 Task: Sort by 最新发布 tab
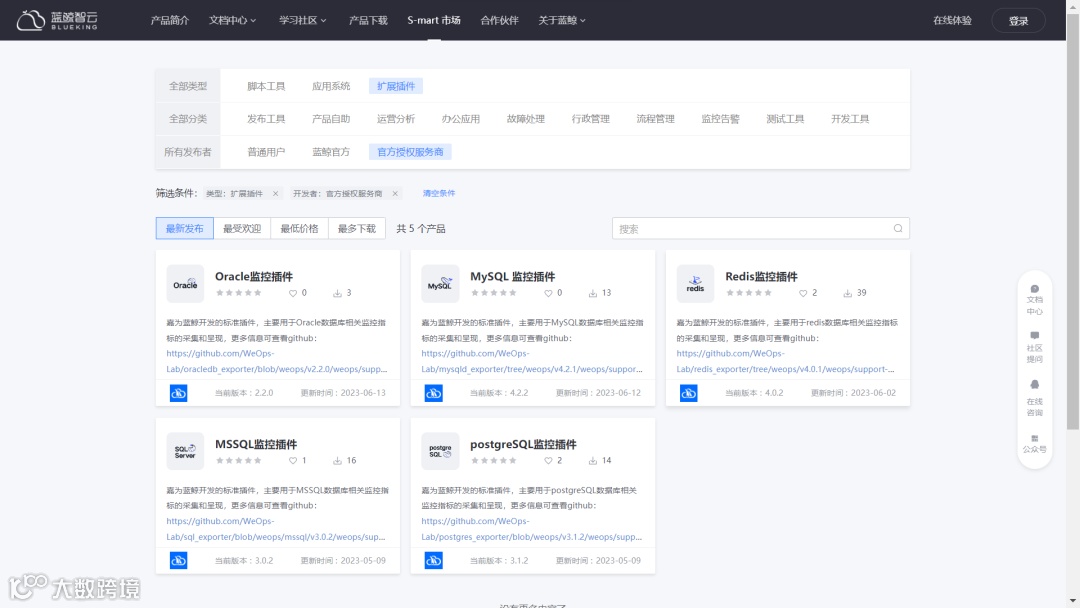(x=185, y=229)
